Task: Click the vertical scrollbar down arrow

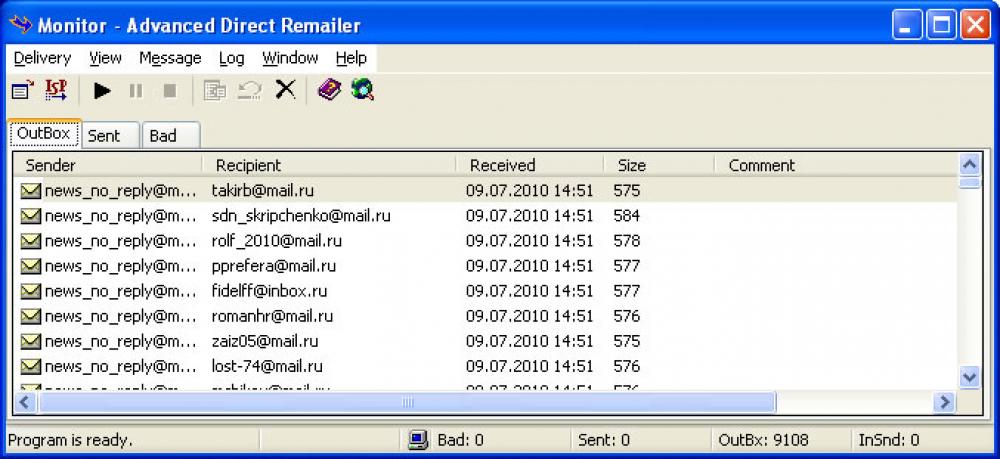Action: 970,376
